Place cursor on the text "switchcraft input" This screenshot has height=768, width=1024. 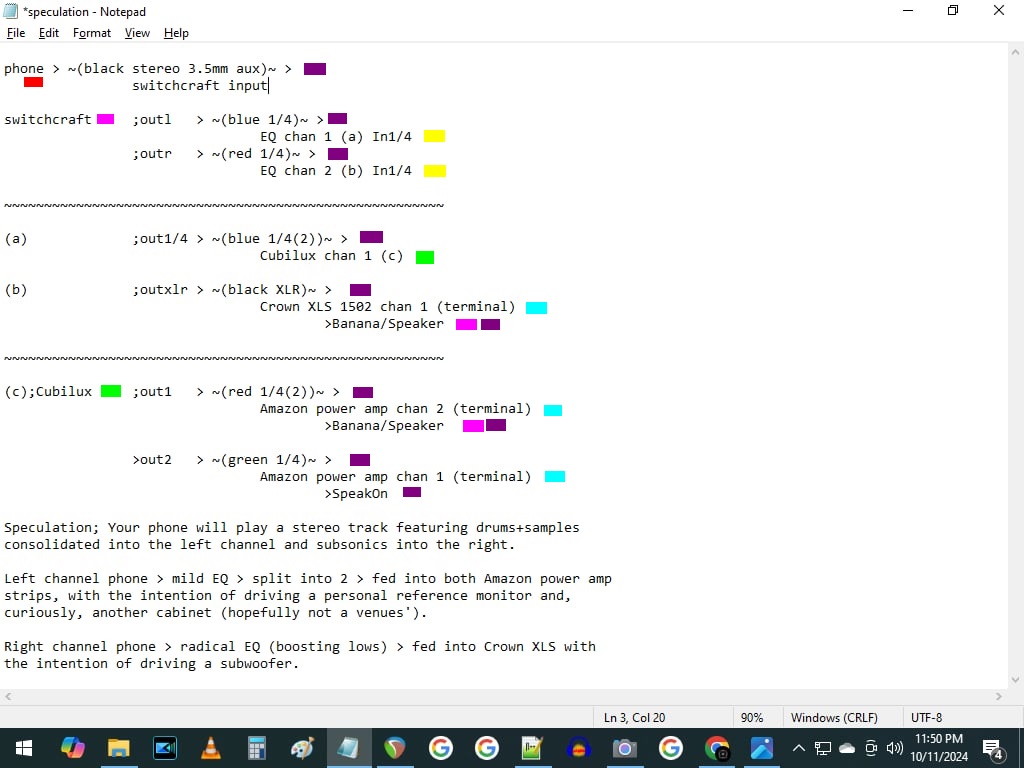[x=200, y=86]
